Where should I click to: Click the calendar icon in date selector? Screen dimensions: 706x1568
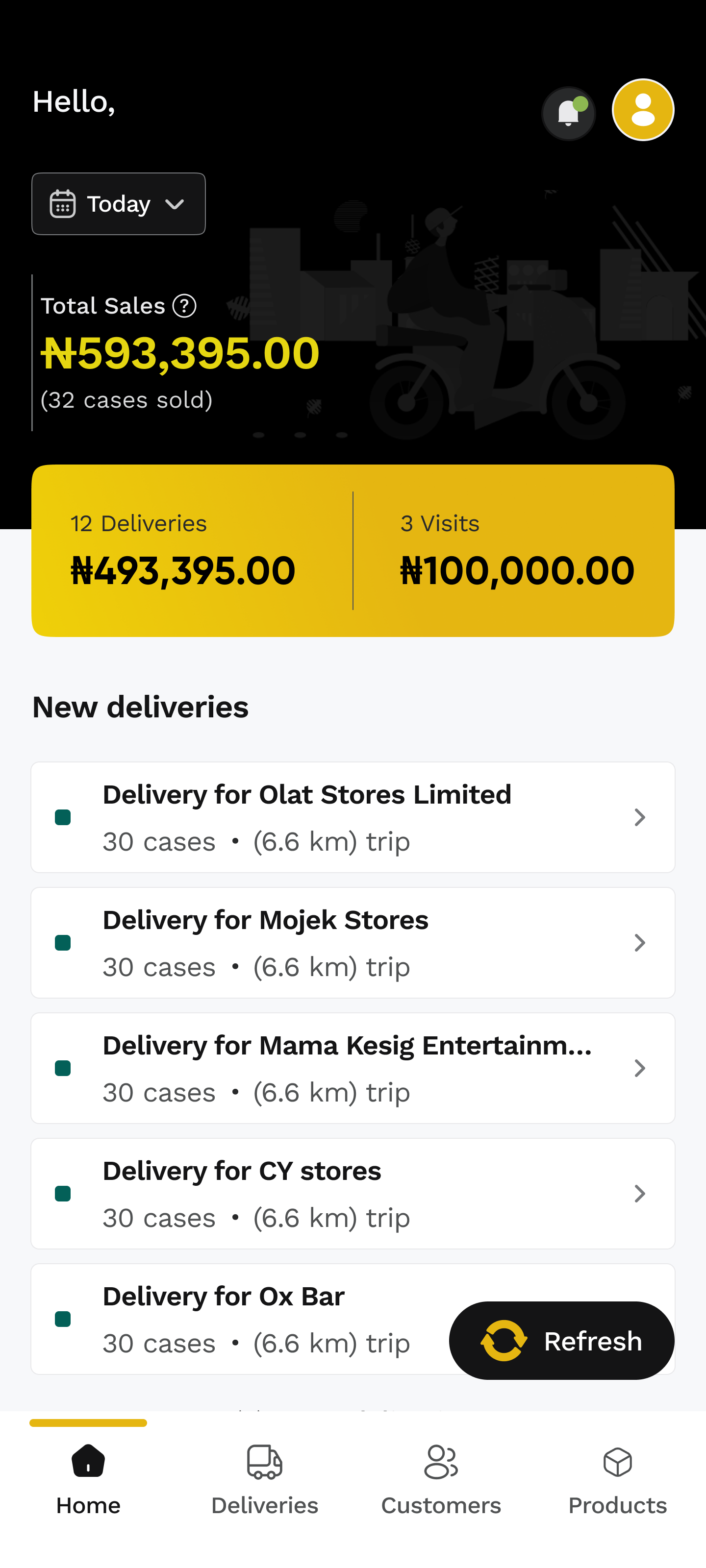[x=63, y=204]
